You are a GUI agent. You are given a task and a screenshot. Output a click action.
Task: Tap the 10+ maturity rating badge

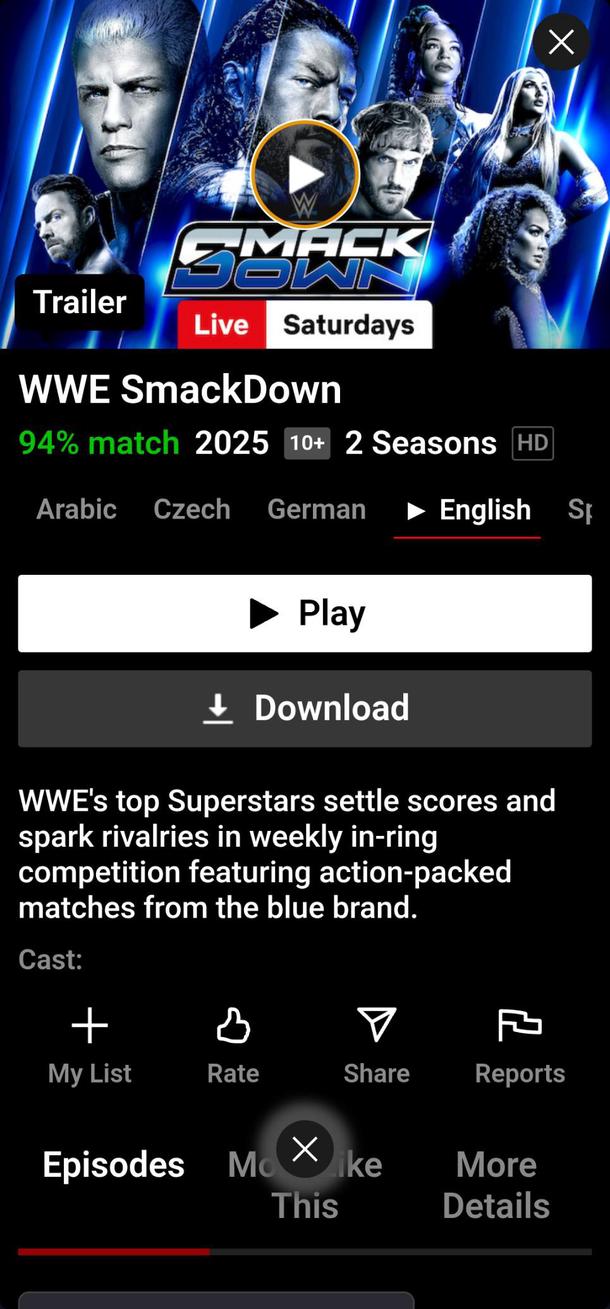(307, 443)
